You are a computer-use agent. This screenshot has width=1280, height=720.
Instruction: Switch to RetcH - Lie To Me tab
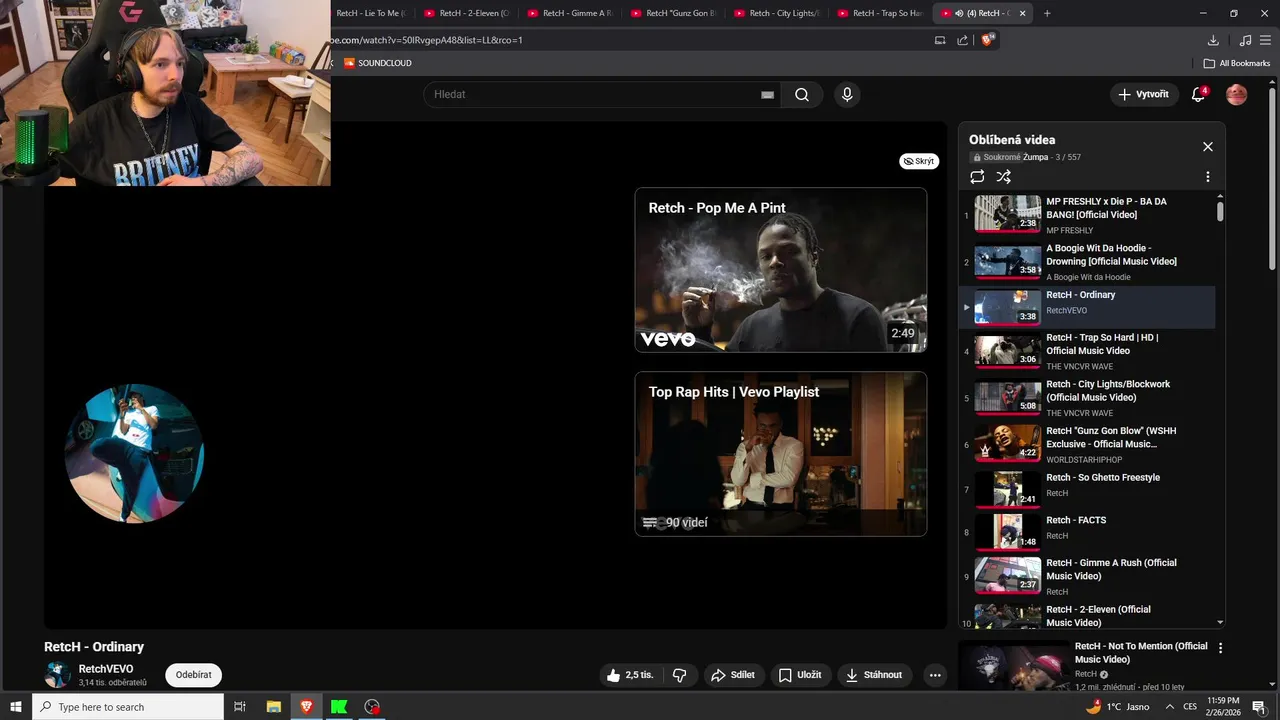368,13
